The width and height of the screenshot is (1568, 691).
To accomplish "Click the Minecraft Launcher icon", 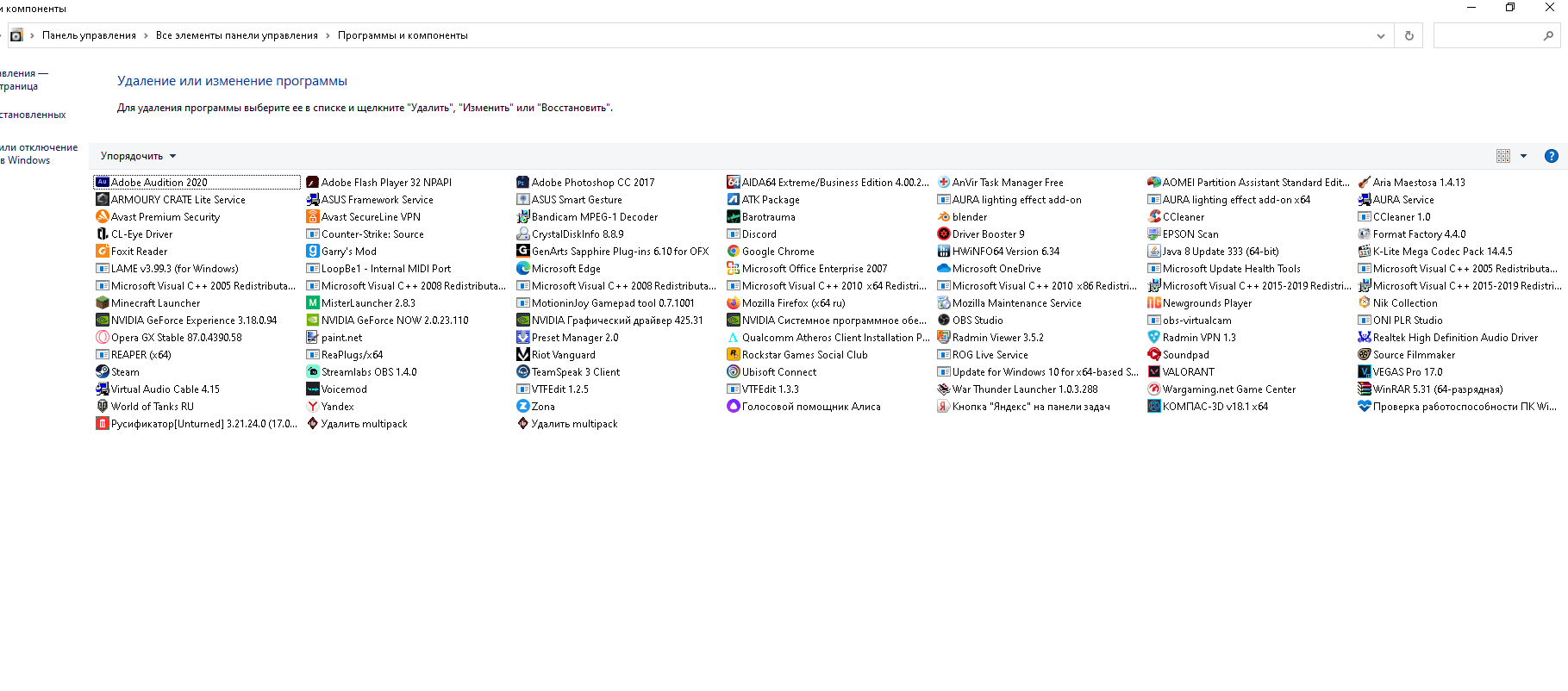I will pos(103,302).
